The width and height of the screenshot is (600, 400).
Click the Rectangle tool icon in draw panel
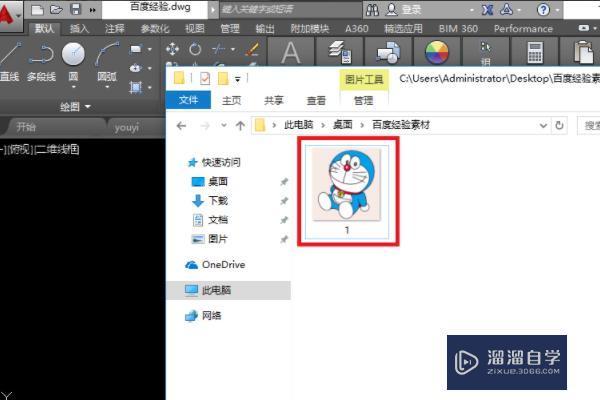pos(136,49)
